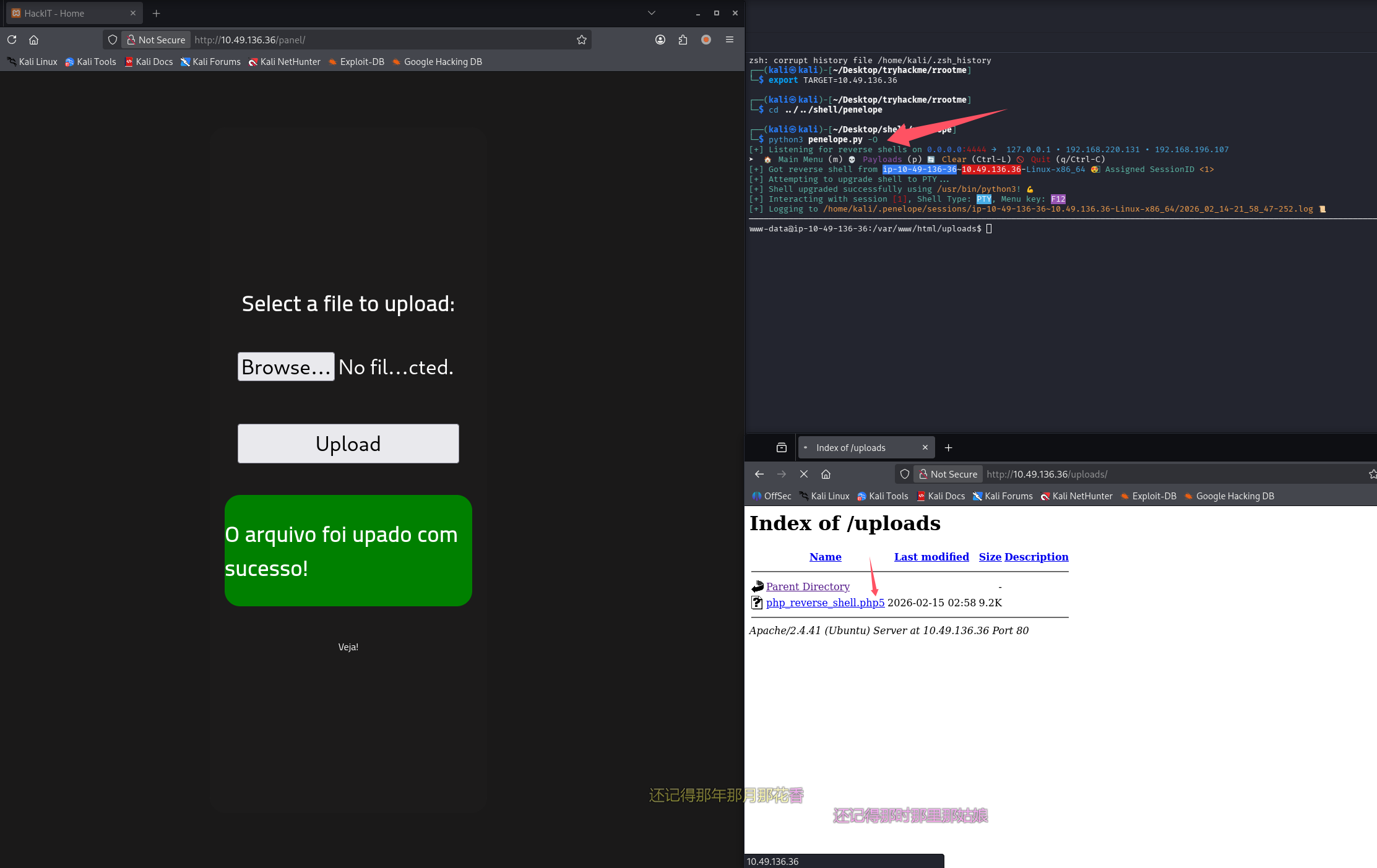Click the Upload button
This screenshot has height=868, width=1377.
[348, 444]
